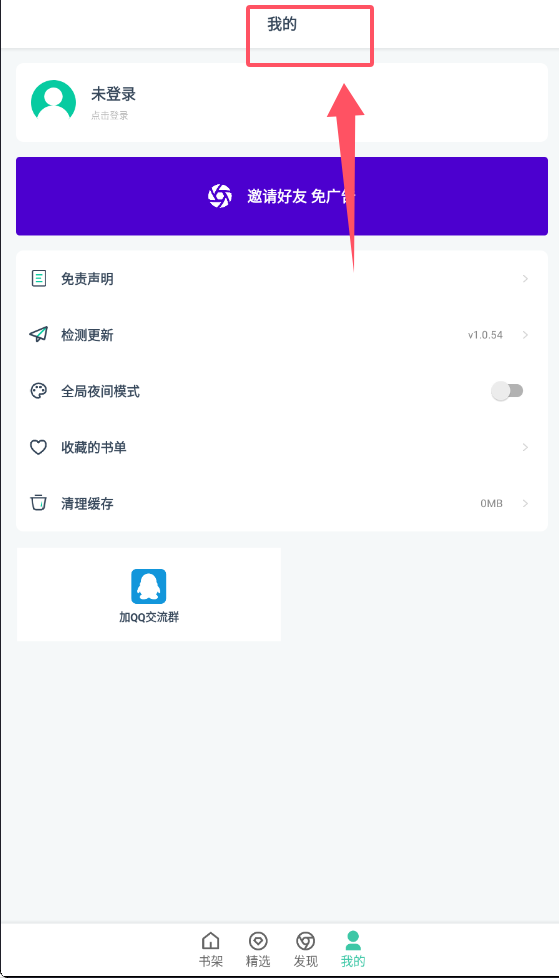Click the 免责声明 document icon
The width and height of the screenshot is (559, 978).
pyautogui.click(x=39, y=279)
